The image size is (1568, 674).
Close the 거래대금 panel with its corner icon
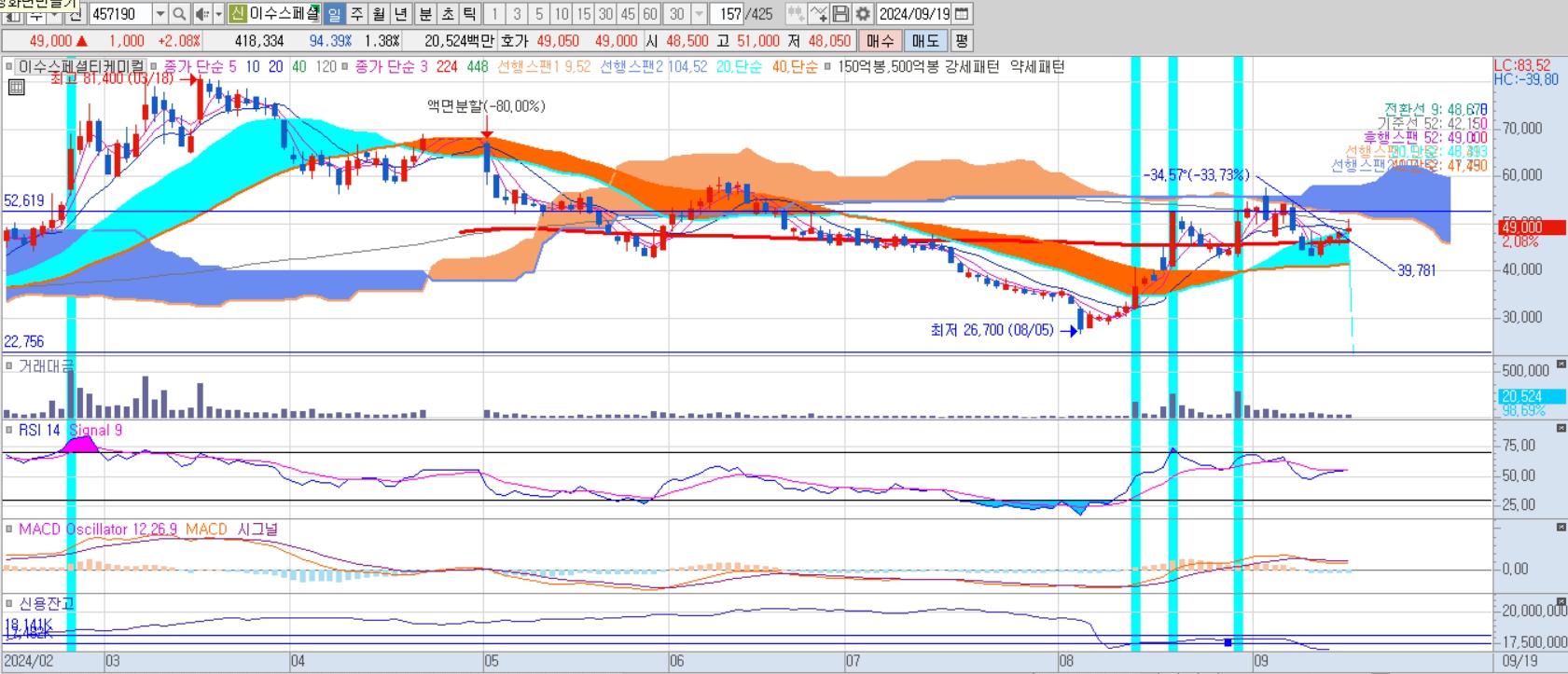click(x=1561, y=365)
